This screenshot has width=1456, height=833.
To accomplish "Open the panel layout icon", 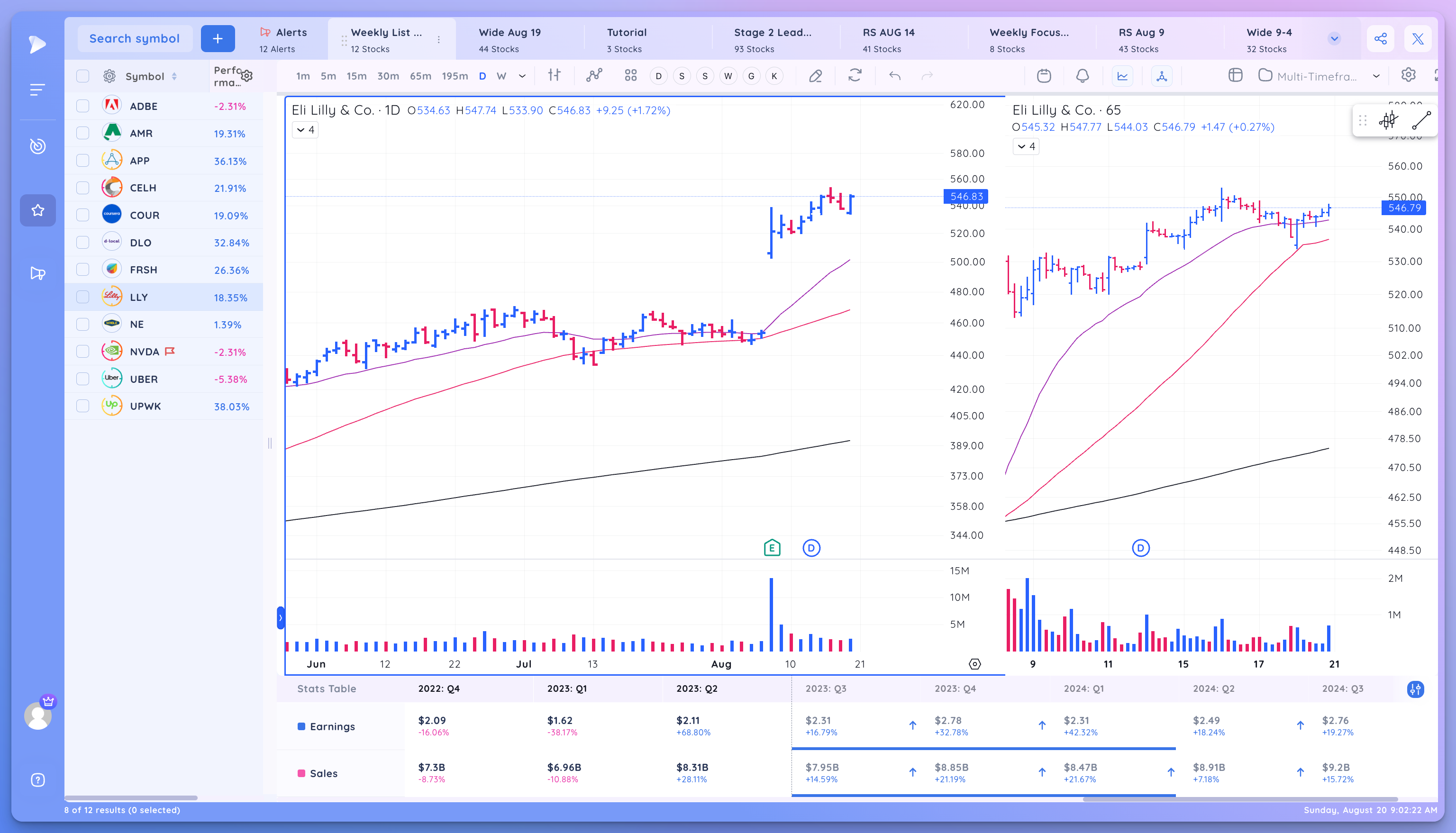I will click(1235, 75).
